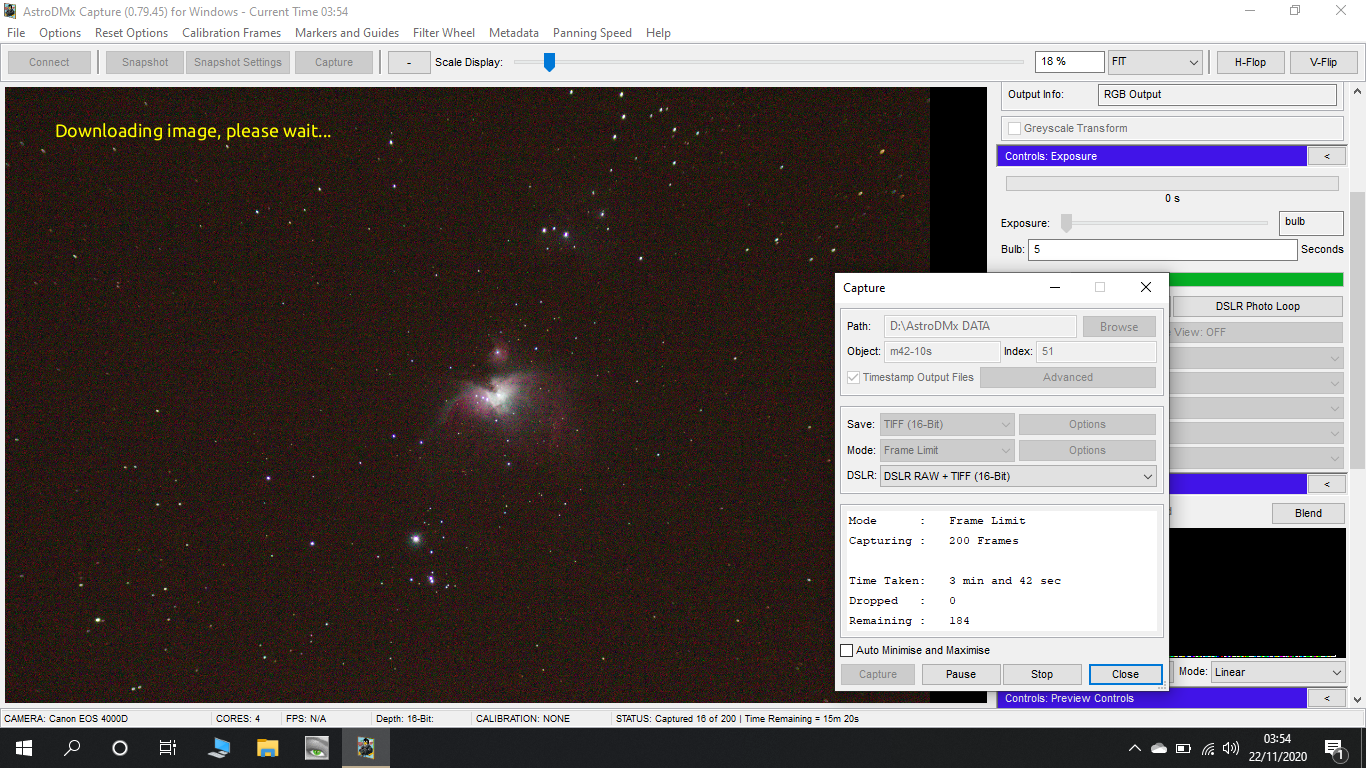Click the Bulb seconds input field
This screenshot has height=768, width=1366.
(x=1162, y=249)
